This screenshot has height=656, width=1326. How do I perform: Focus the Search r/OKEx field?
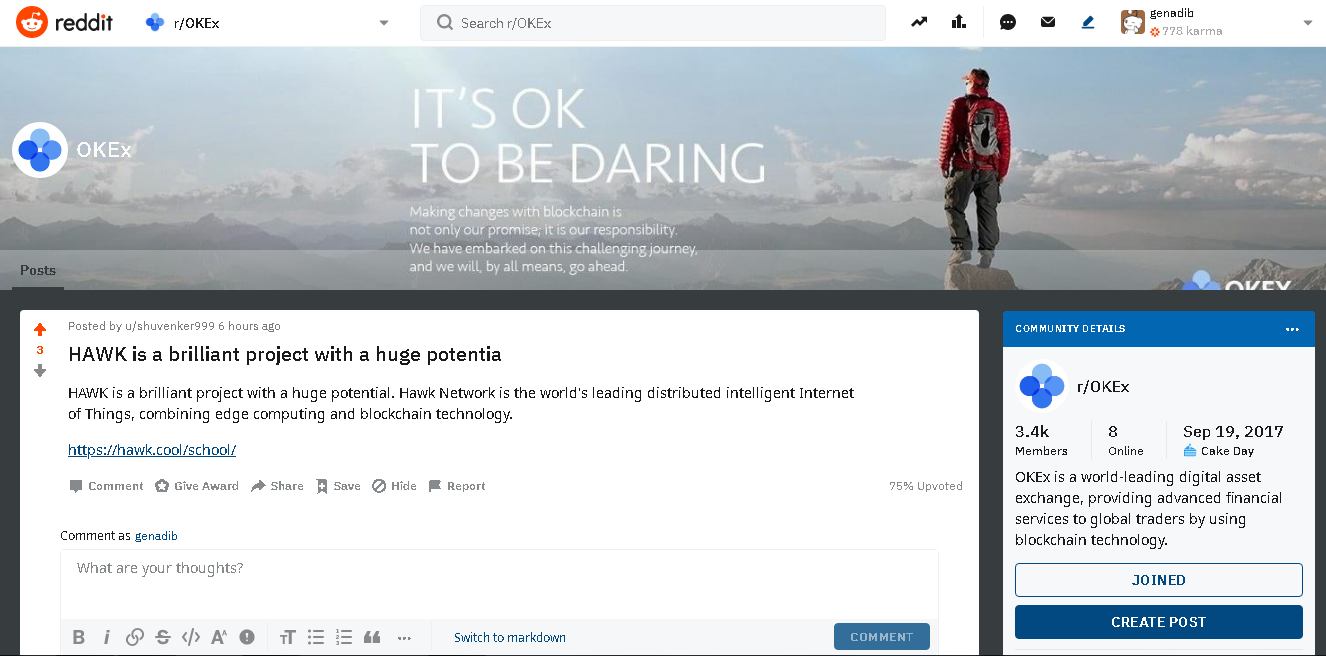653,23
